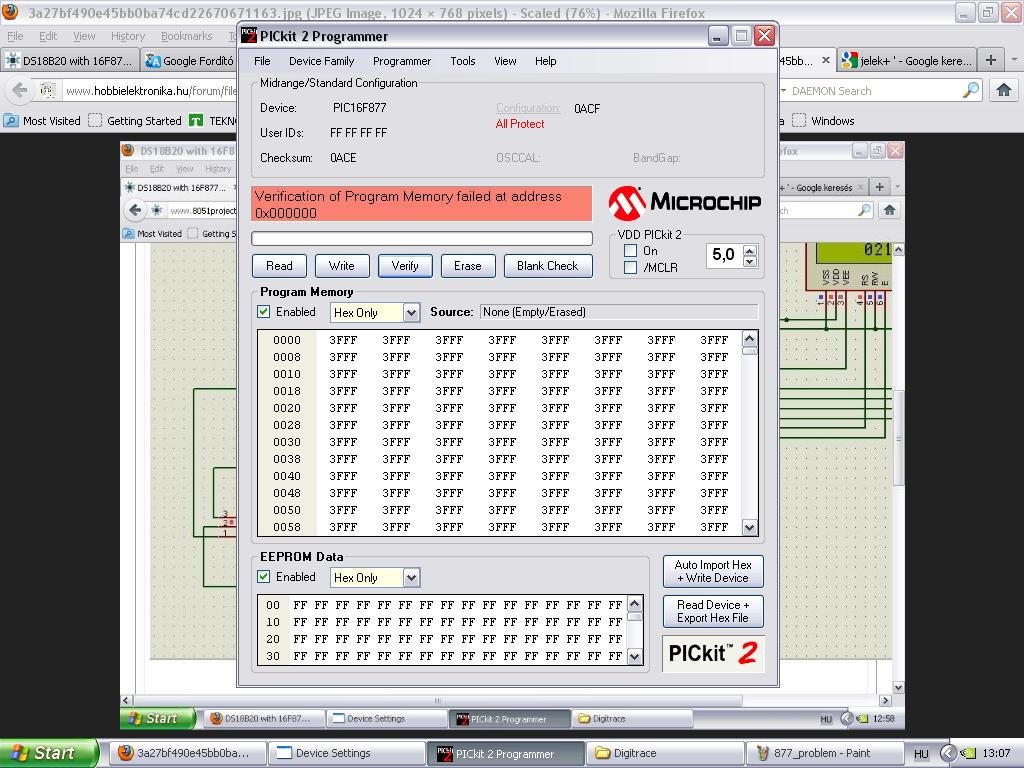Click the DAEMON Search field

click(x=875, y=91)
